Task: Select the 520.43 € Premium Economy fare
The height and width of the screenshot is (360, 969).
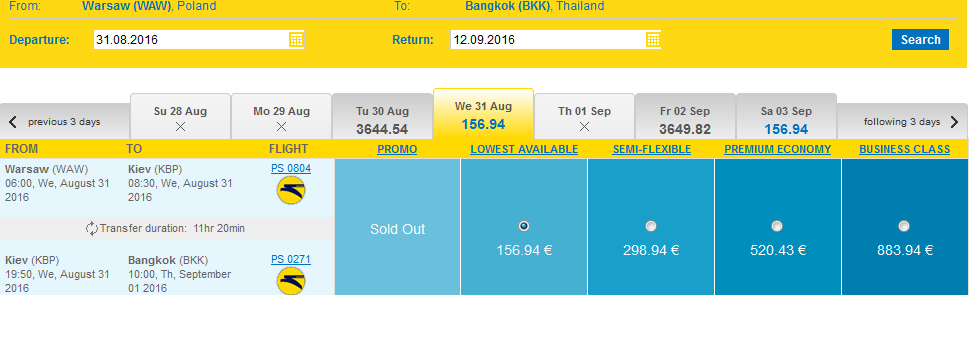Action: tap(777, 226)
